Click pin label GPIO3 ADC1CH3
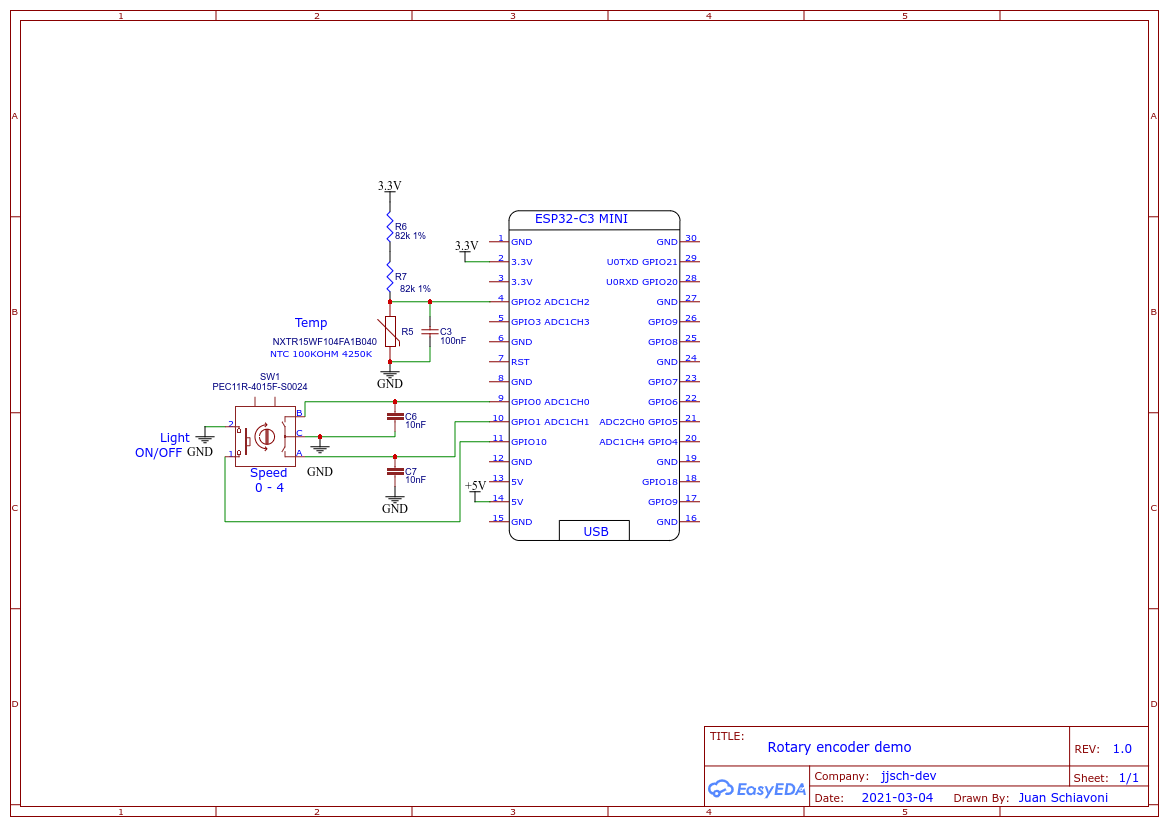This screenshot has width=1169, height=827. [550, 322]
